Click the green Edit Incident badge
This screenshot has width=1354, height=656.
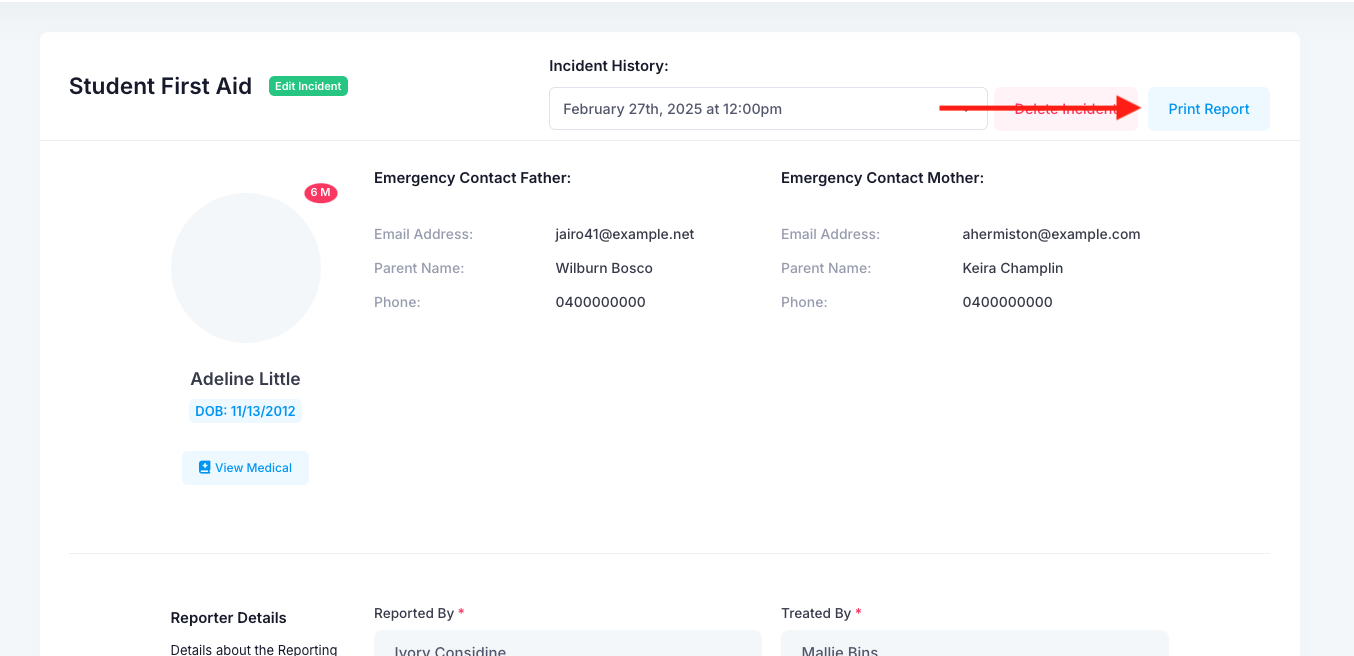[x=308, y=86]
